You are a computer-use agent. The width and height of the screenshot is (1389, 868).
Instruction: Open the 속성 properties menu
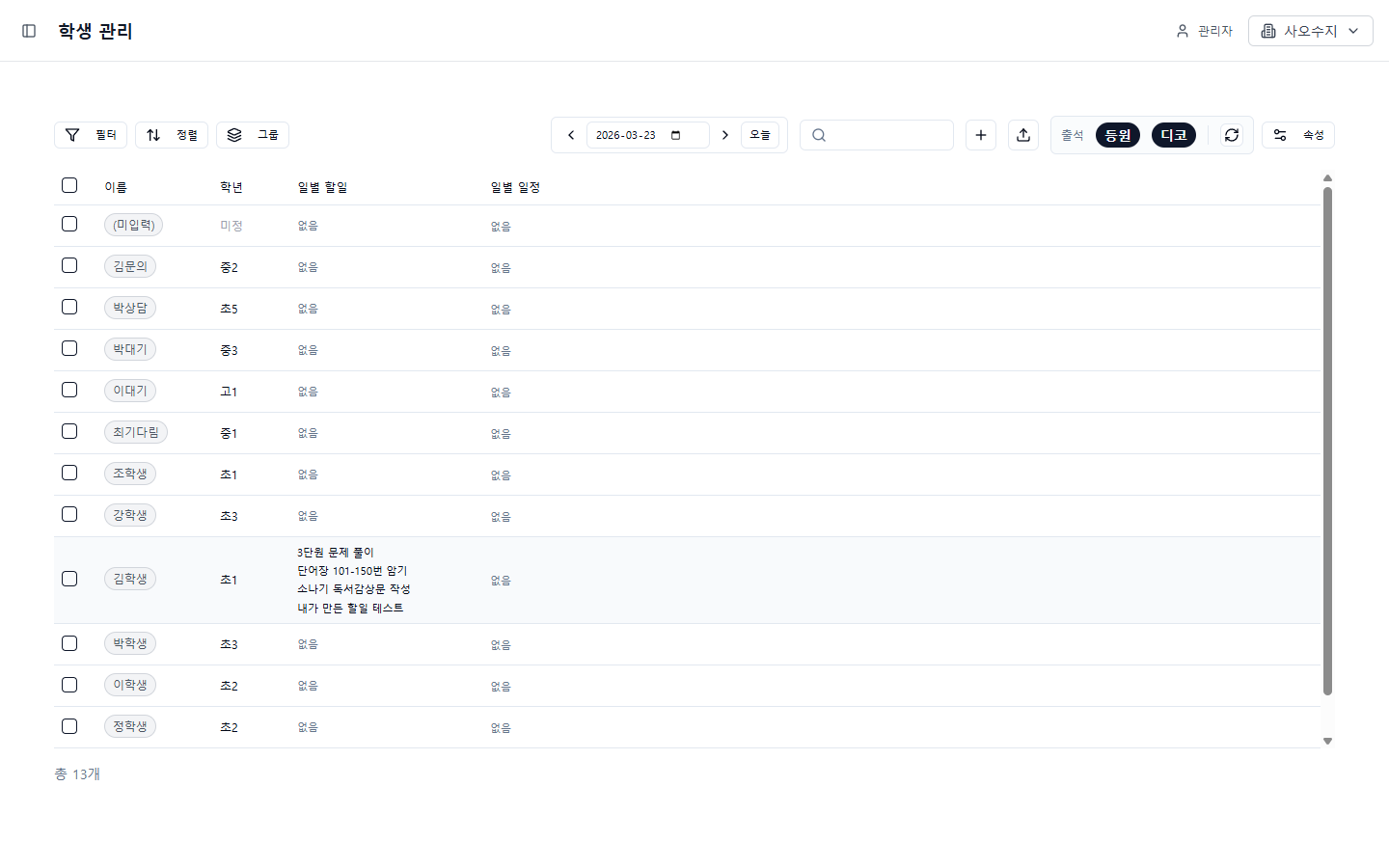[x=1298, y=135]
